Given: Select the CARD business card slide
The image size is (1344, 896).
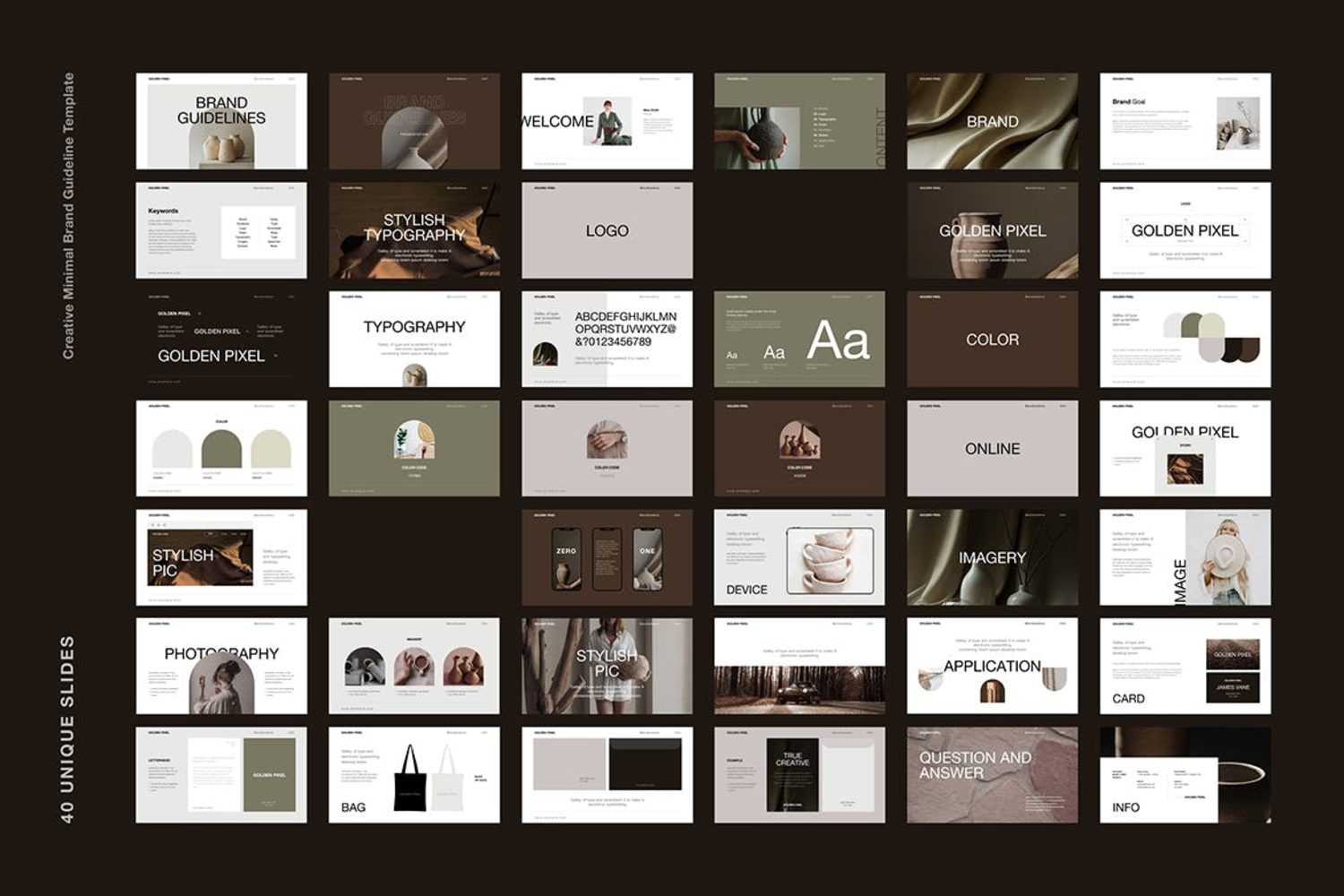Looking at the screenshot, I should (x=1185, y=666).
